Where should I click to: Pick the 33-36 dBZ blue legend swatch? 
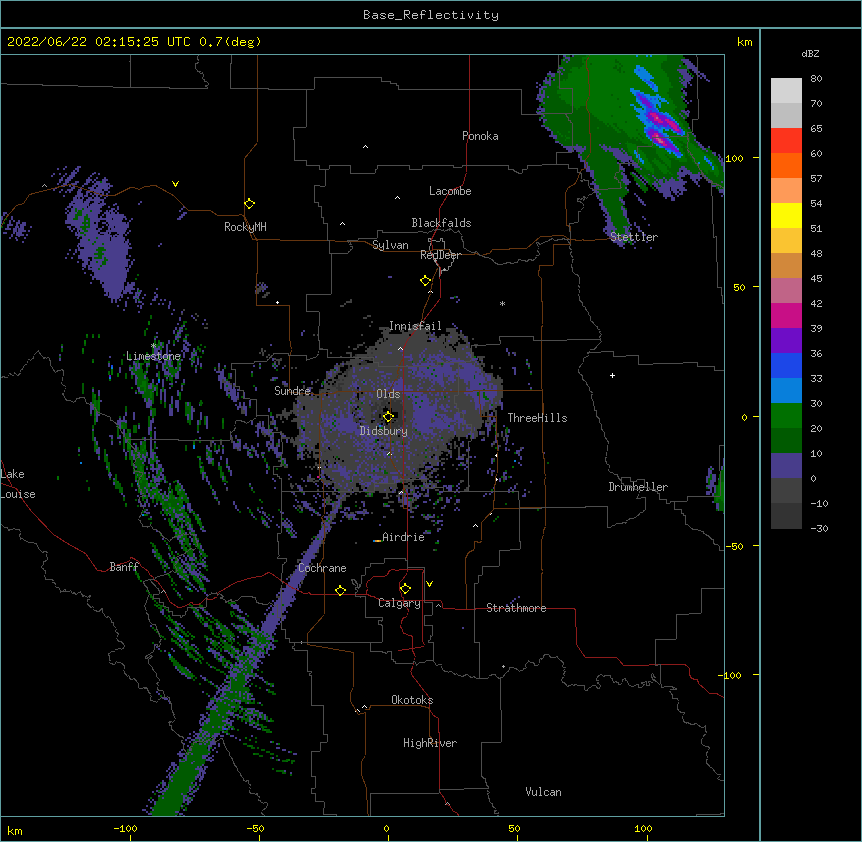pyautogui.click(x=786, y=365)
